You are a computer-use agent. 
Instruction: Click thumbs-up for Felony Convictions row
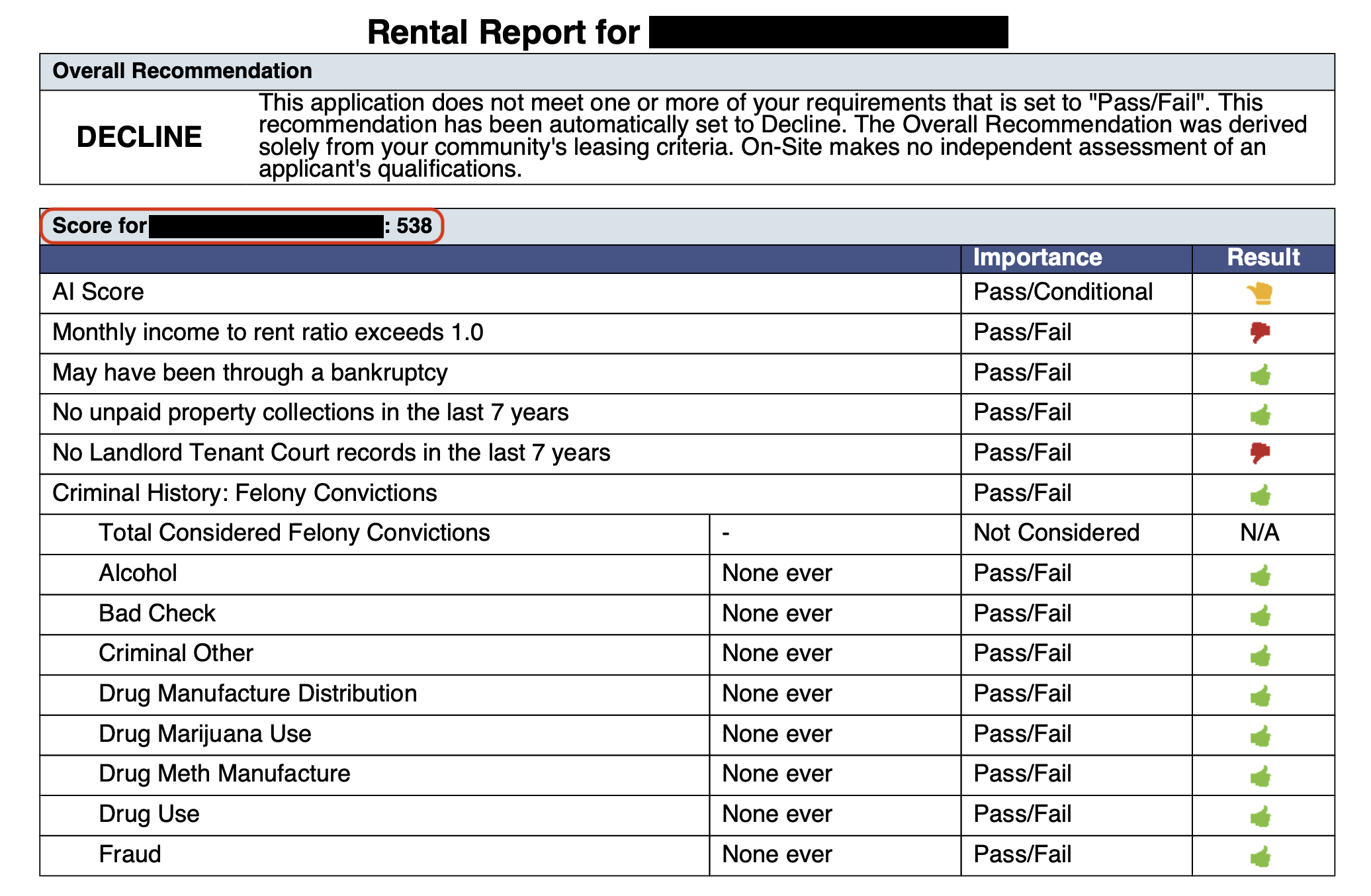(1261, 495)
